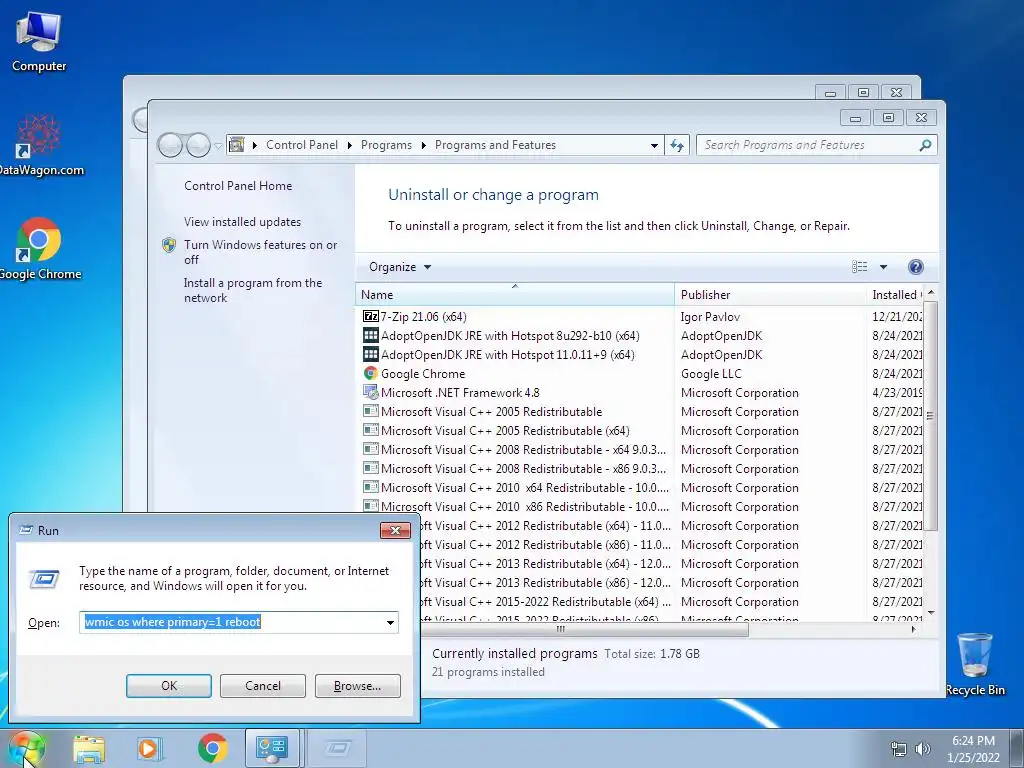Open Turn Windows features on or off
The image size is (1024, 768).
point(261,252)
